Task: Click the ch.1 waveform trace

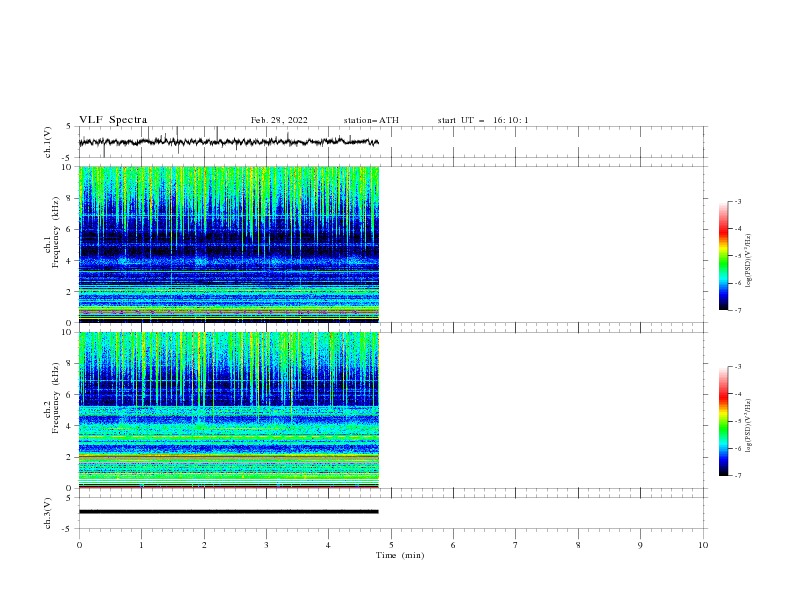Action: (x=228, y=142)
